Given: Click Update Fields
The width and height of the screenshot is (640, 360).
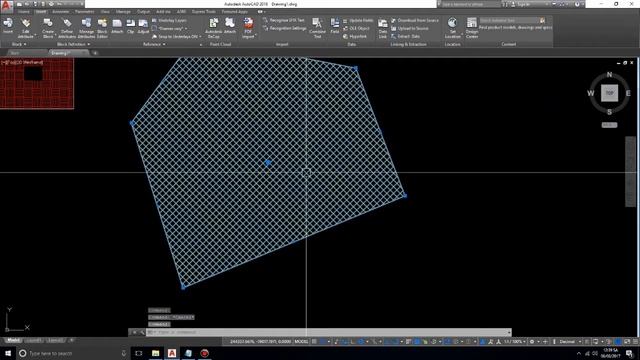Looking at the screenshot, I should click(x=358, y=20).
